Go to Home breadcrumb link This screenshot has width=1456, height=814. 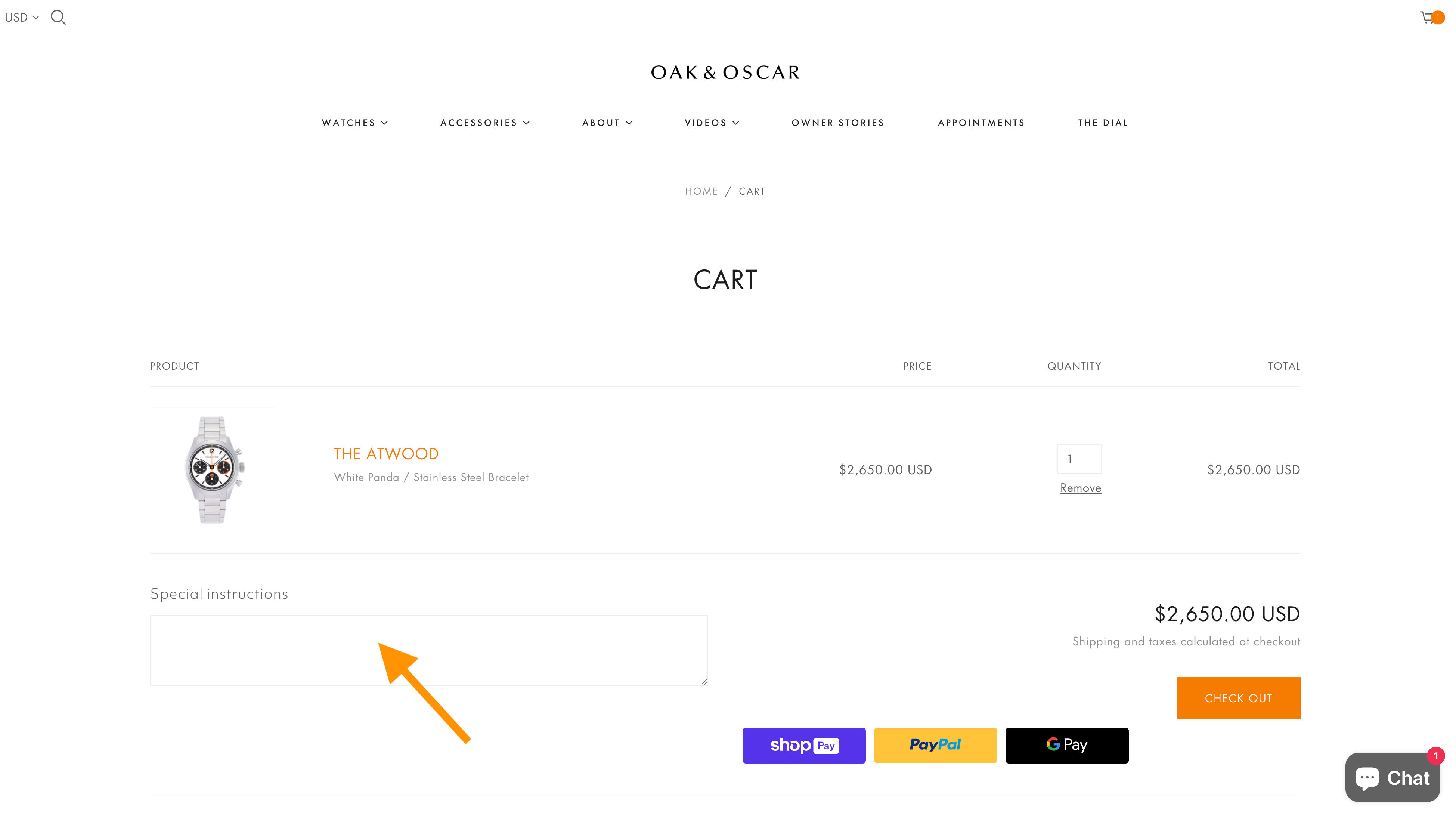point(701,191)
